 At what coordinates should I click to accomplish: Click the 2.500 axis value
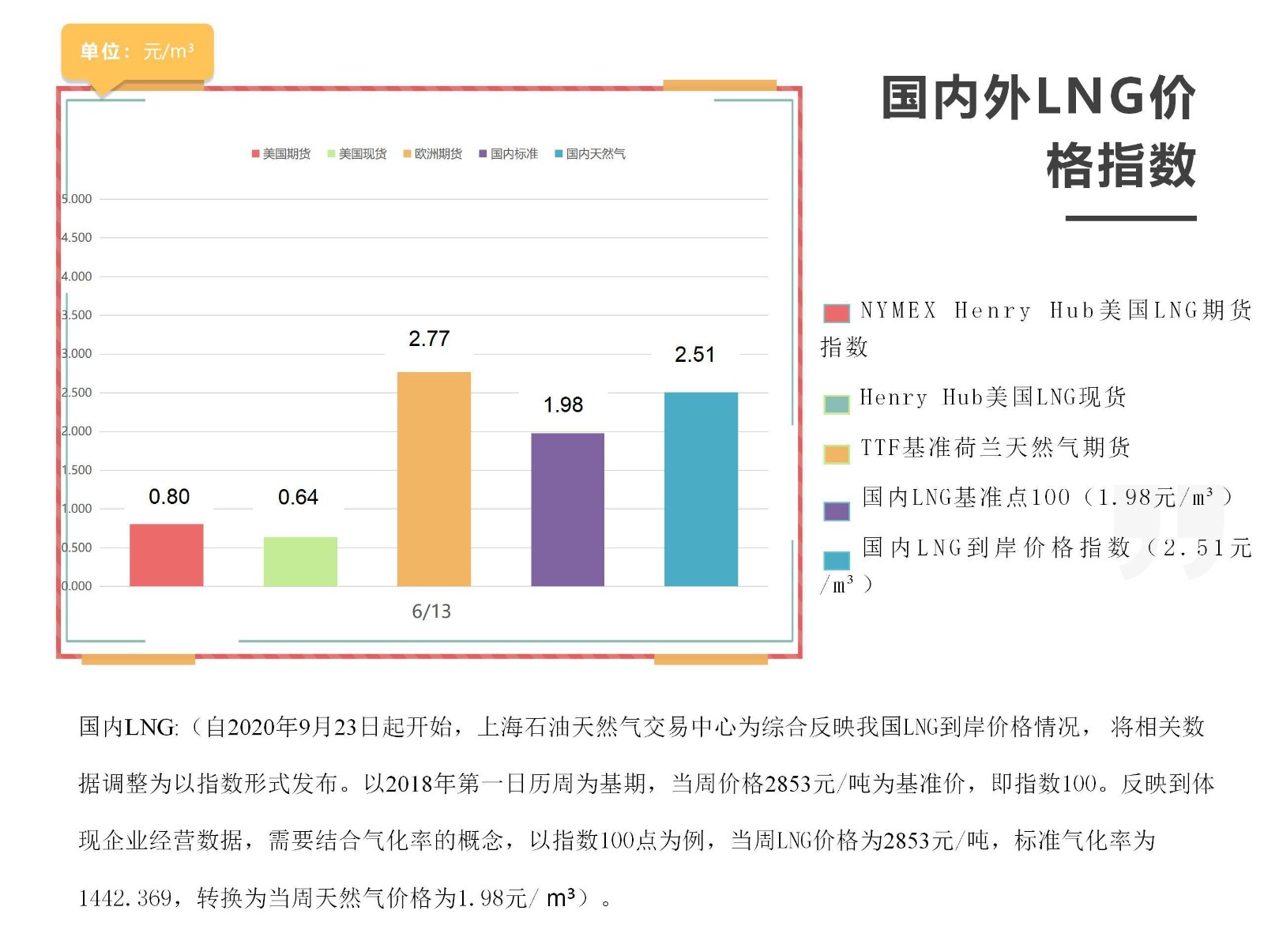[77, 393]
